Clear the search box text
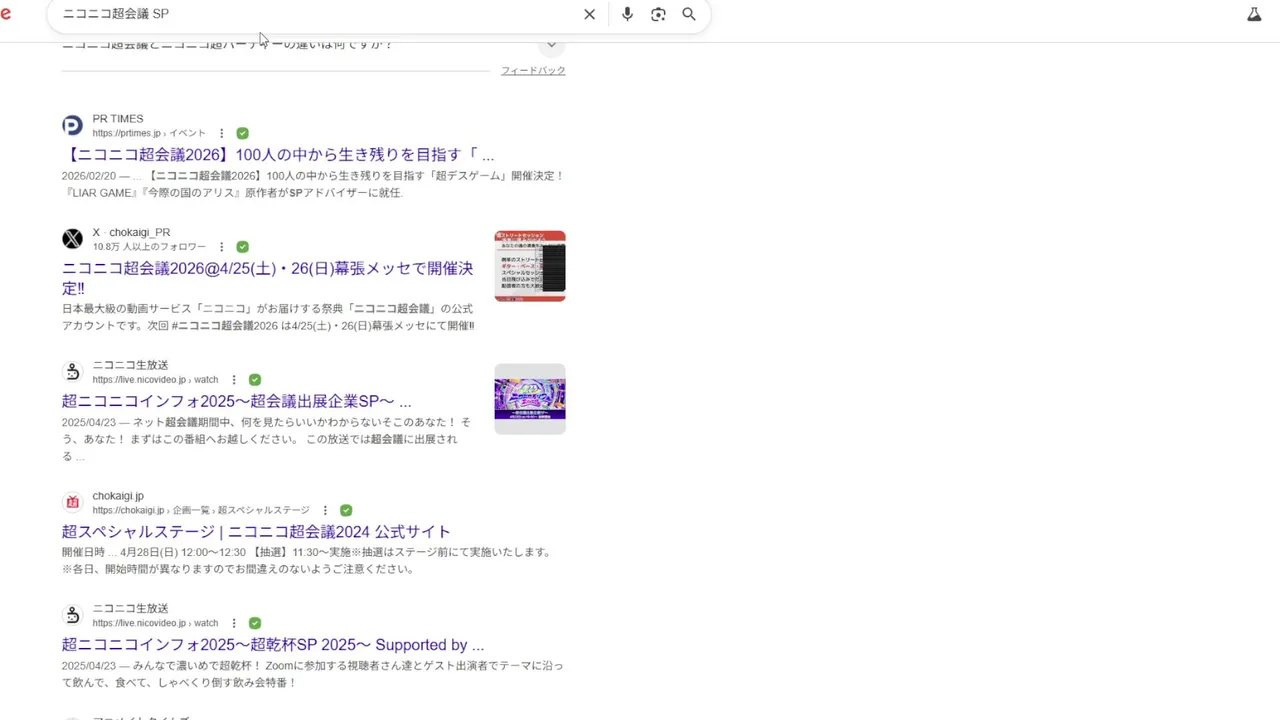 tap(589, 14)
